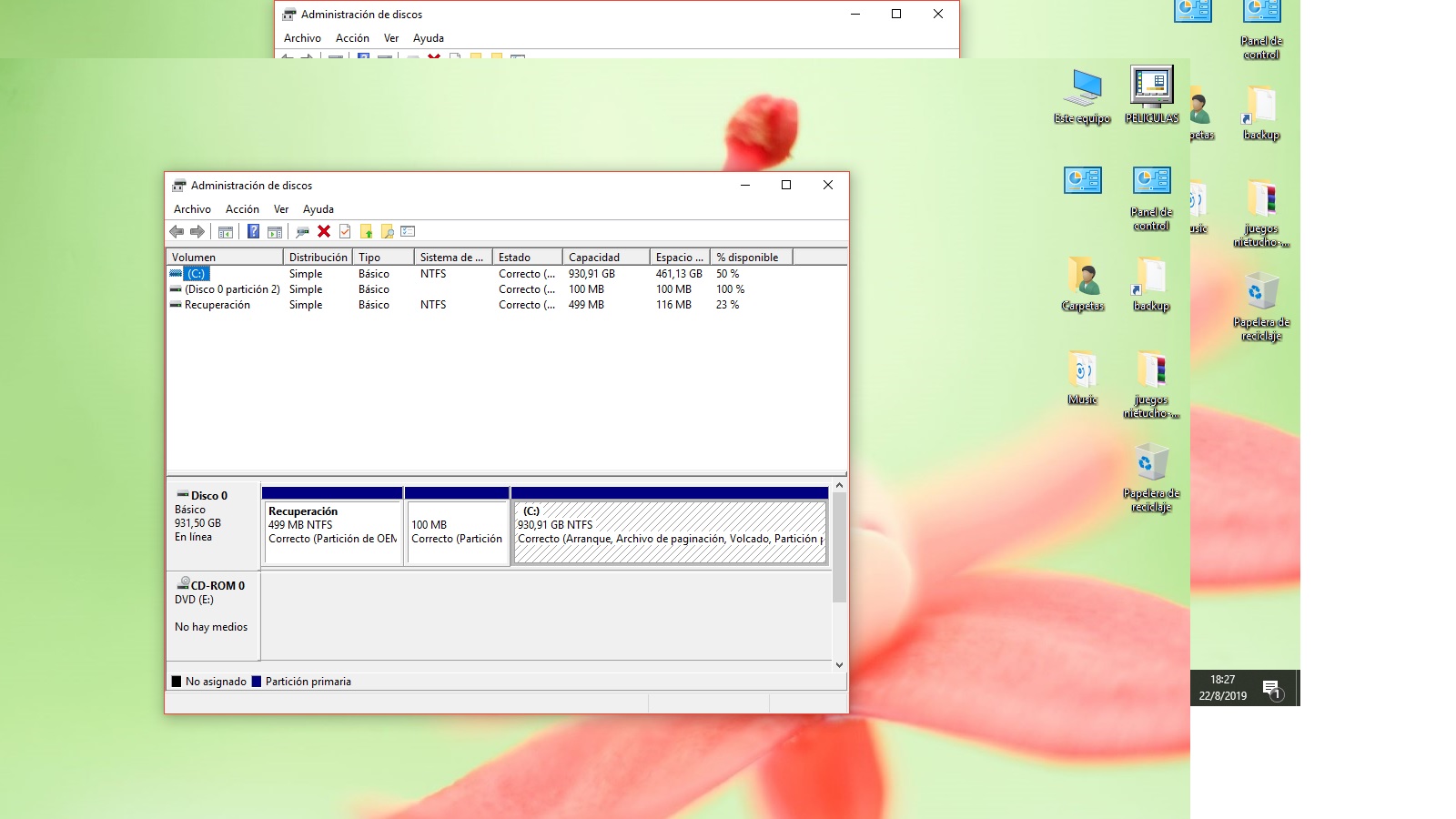This screenshot has width=1456, height=819.
Task: Click the yellow folder icon with green up arrow
Action: coord(367,232)
